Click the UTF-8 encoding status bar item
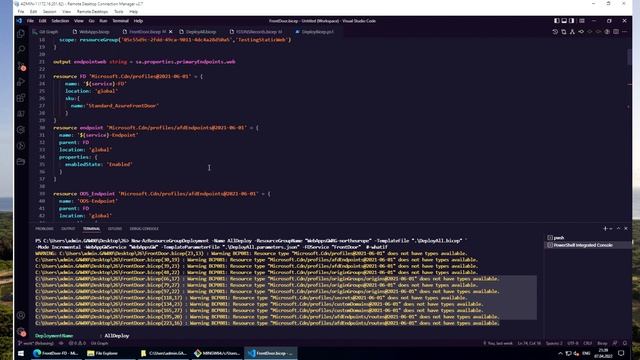Screen dimensions: 640x360 click(x=573, y=343)
